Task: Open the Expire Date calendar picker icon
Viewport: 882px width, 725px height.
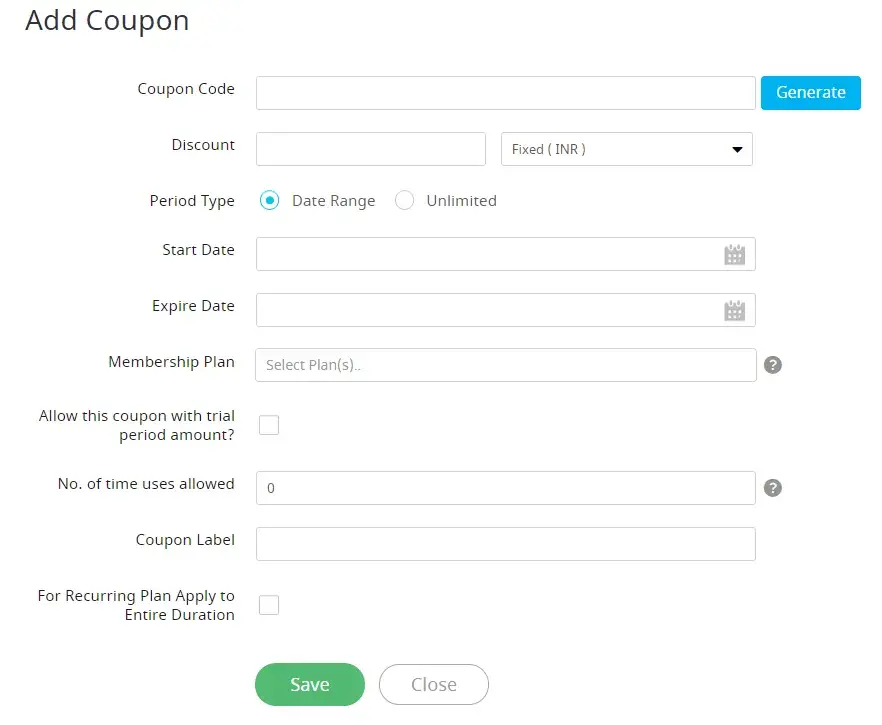Action: point(735,311)
